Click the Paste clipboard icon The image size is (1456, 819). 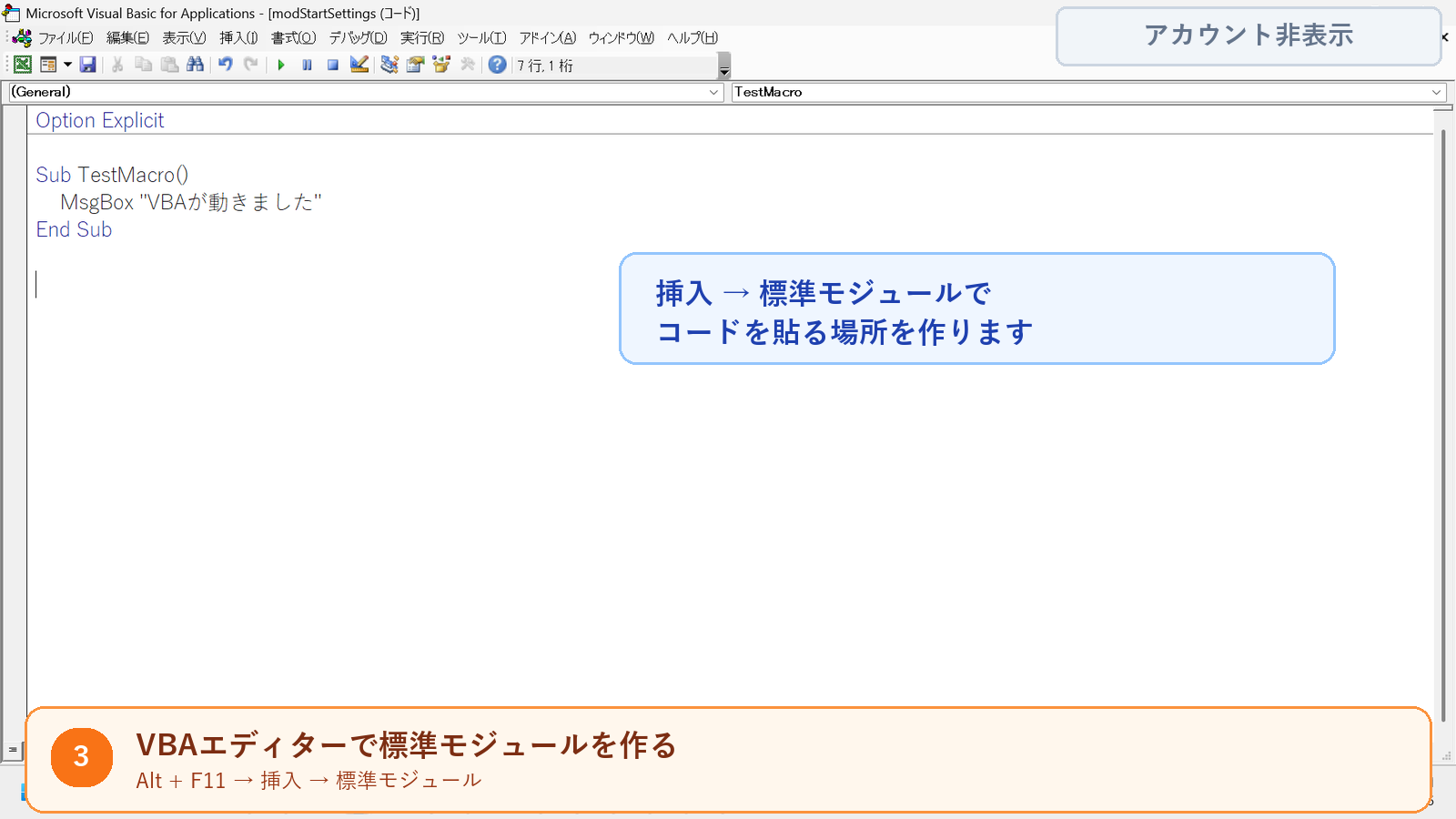pyautogui.click(x=169, y=65)
